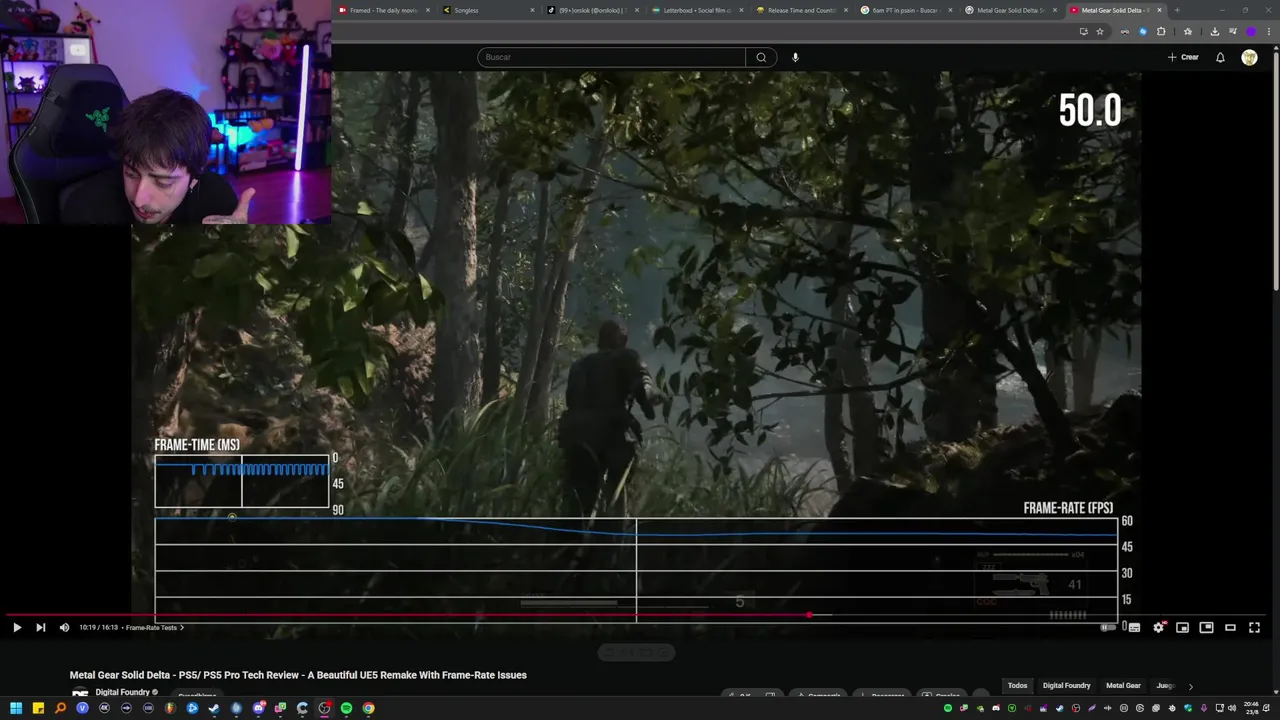Select the Digital Foundry filter chip
Screen dimensions: 1280x720
(1066, 686)
